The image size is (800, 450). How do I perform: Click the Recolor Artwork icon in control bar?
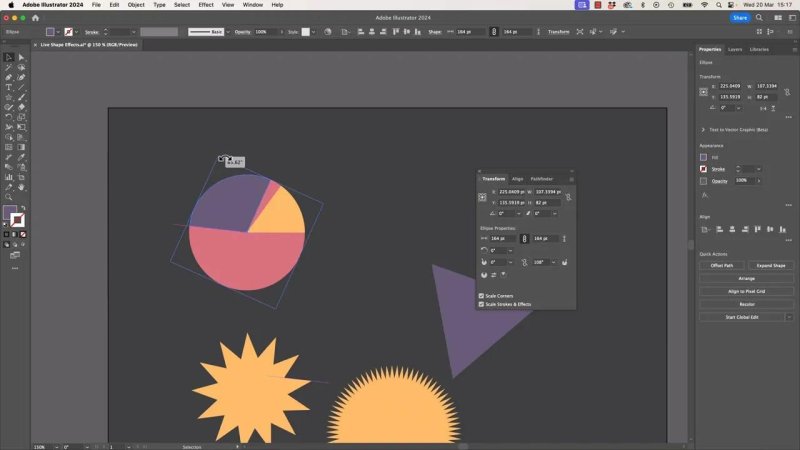[328, 32]
